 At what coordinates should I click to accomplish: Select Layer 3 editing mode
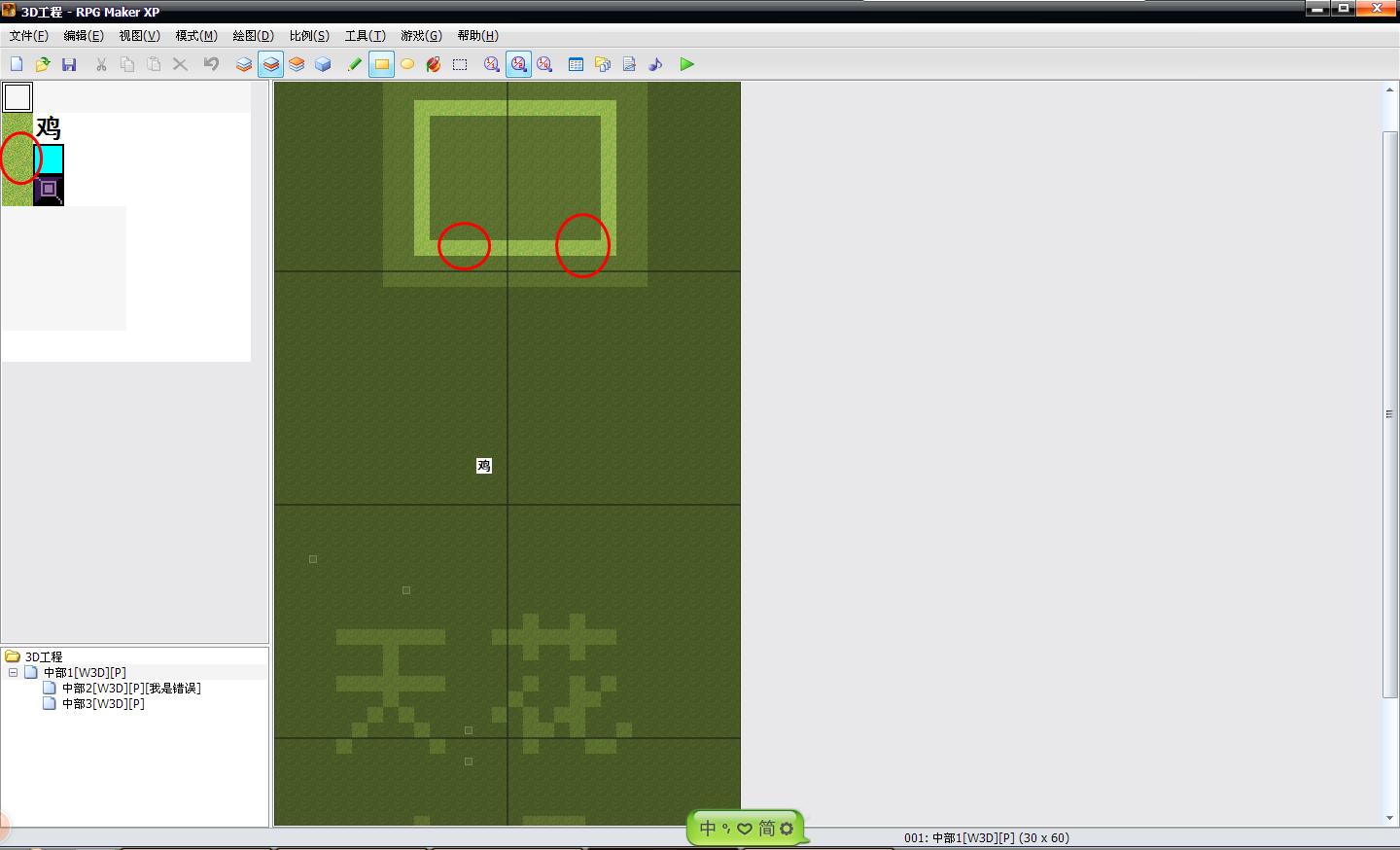(297, 64)
